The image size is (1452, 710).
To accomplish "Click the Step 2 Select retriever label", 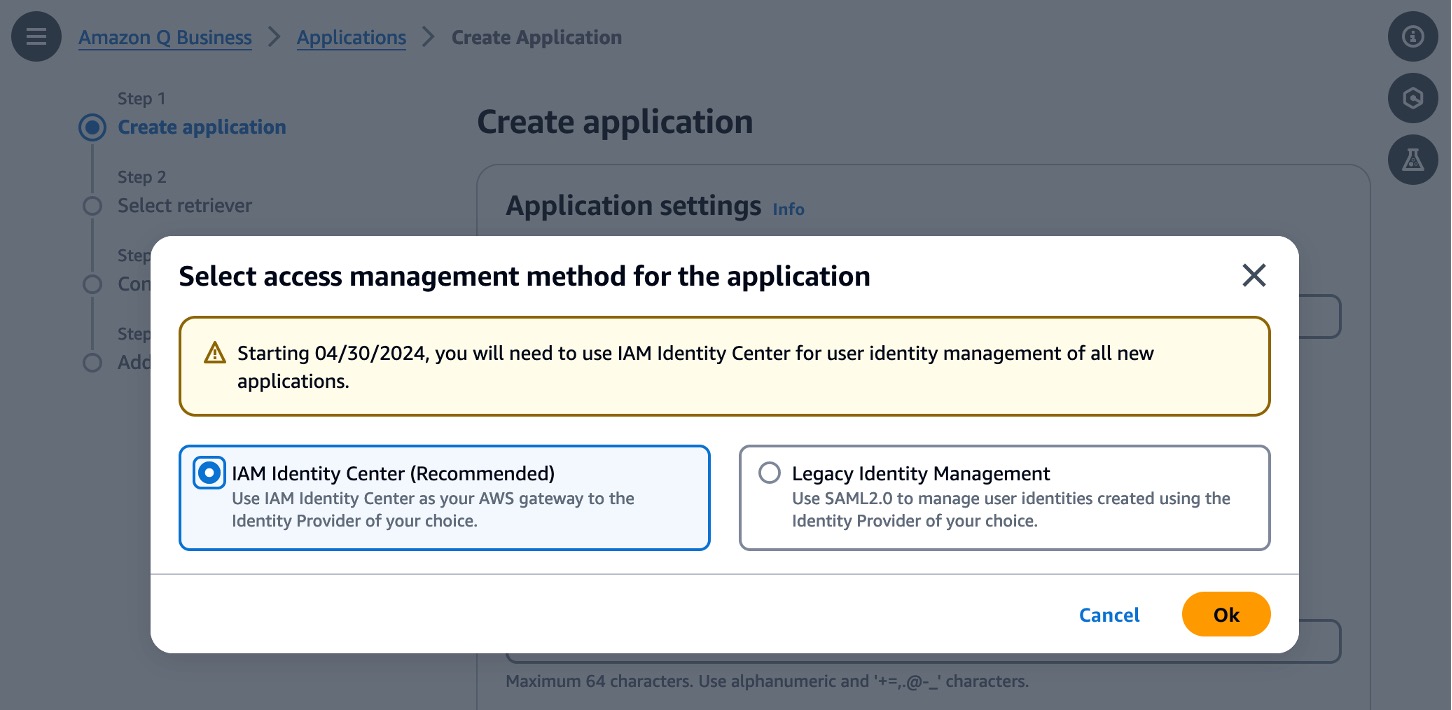I will pos(185,205).
